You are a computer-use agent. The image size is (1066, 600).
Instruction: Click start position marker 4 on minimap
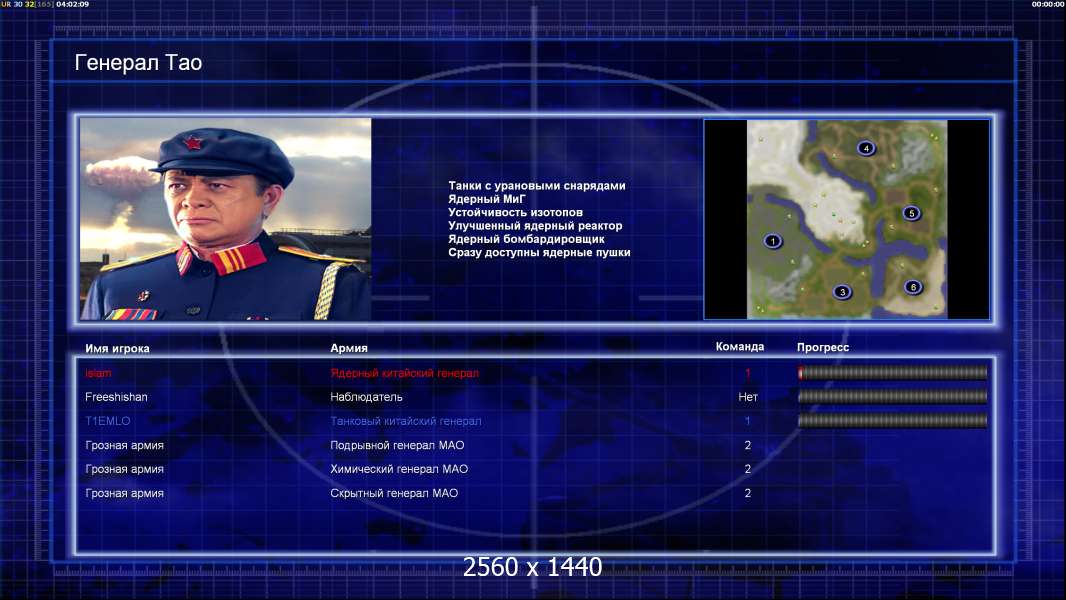tap(865, 148)
